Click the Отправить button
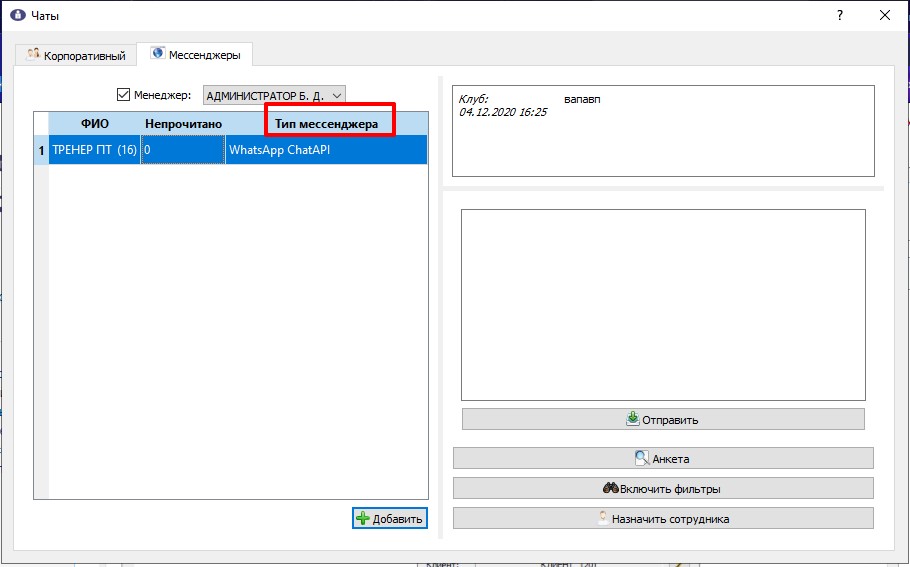The width and height of the screenshot is (910, 567). coord(663,419)
